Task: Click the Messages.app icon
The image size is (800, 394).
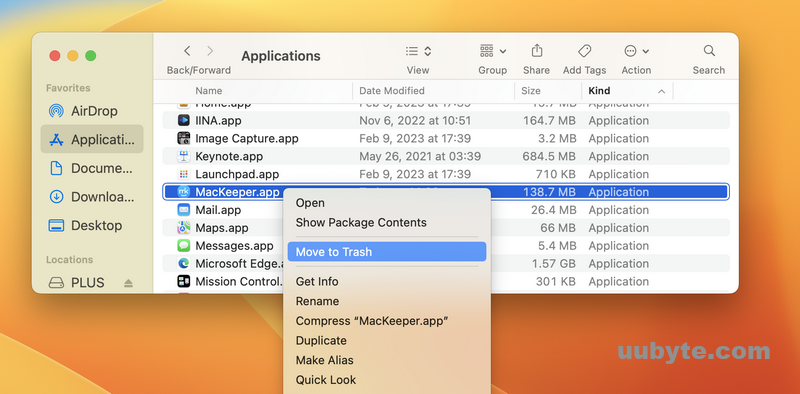Action: 184,245
